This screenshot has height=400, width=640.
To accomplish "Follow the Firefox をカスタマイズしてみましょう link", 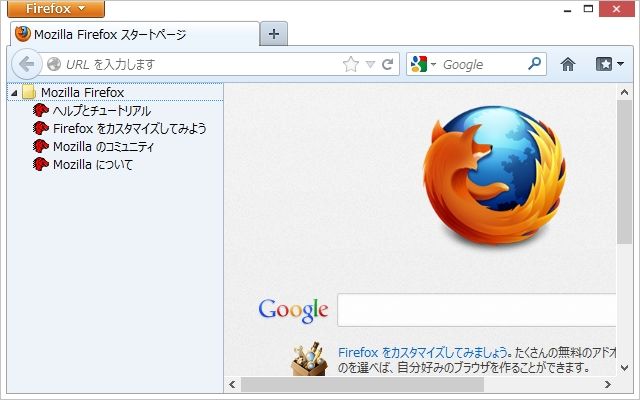I will [423, 352].
